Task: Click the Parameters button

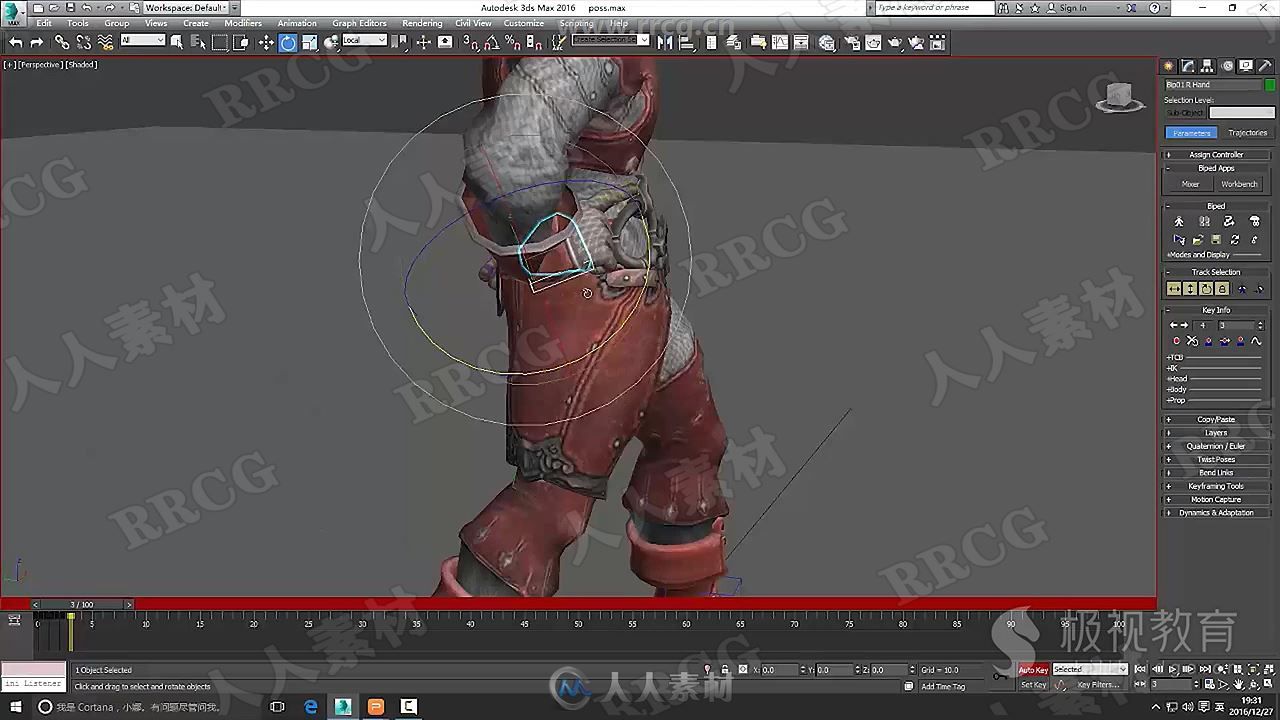Action: click(x=1191, y=133)
